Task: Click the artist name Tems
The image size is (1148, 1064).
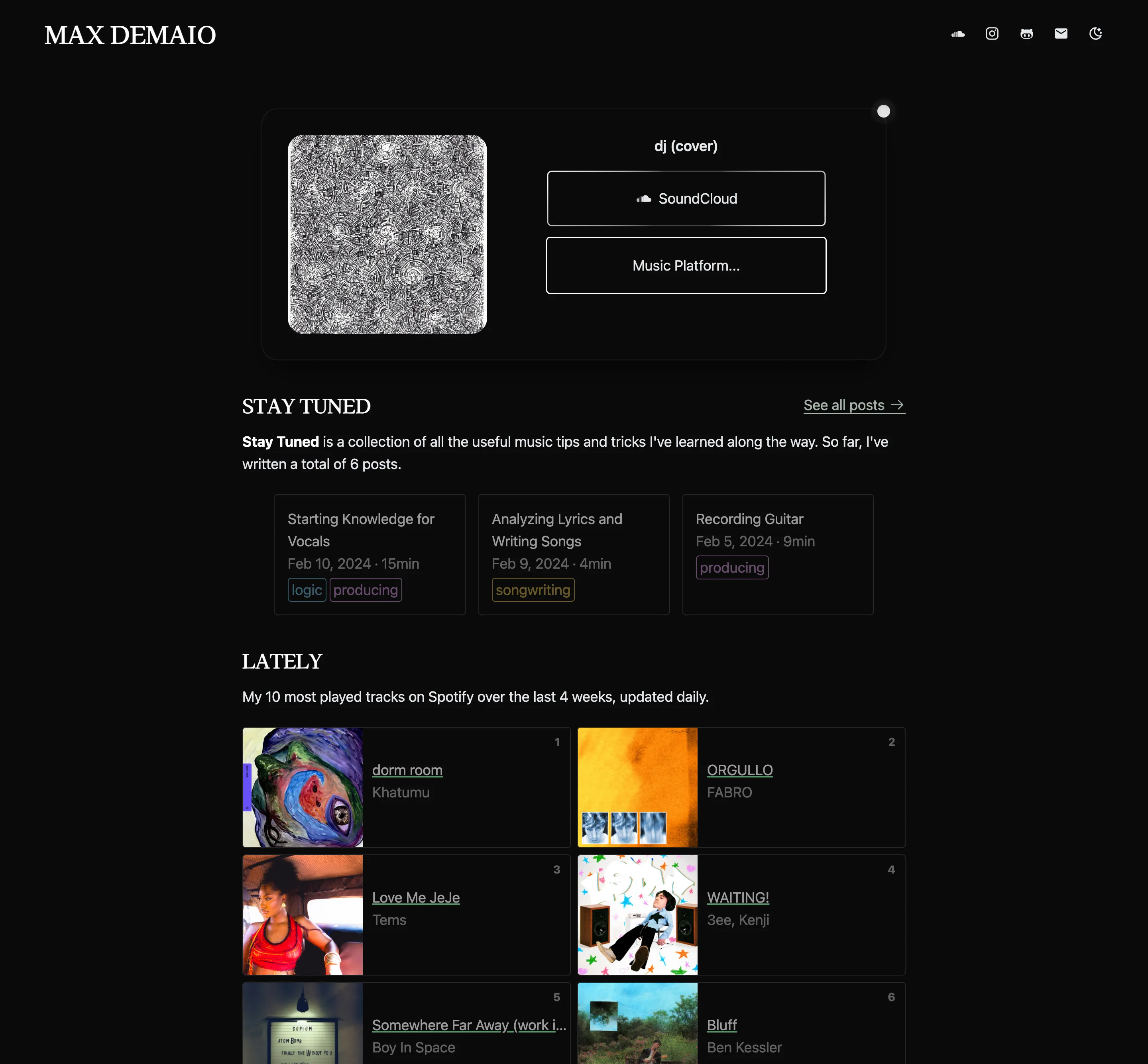Action: (389, 920)
